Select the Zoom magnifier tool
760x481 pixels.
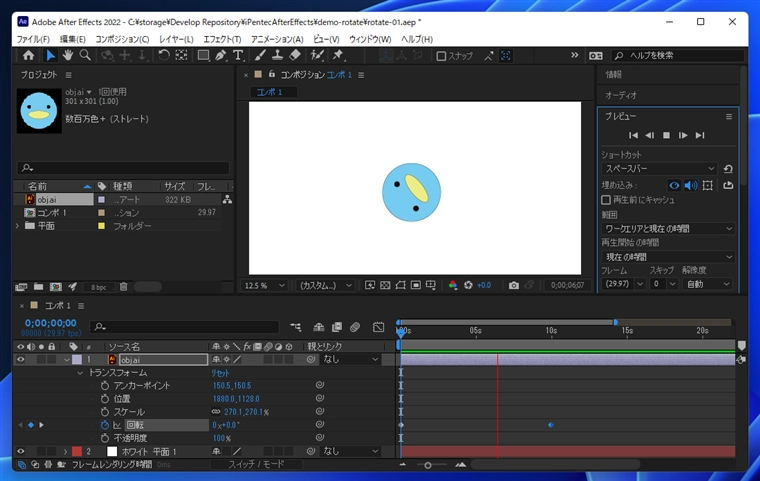pyautogui.click(x=85, y=55)
